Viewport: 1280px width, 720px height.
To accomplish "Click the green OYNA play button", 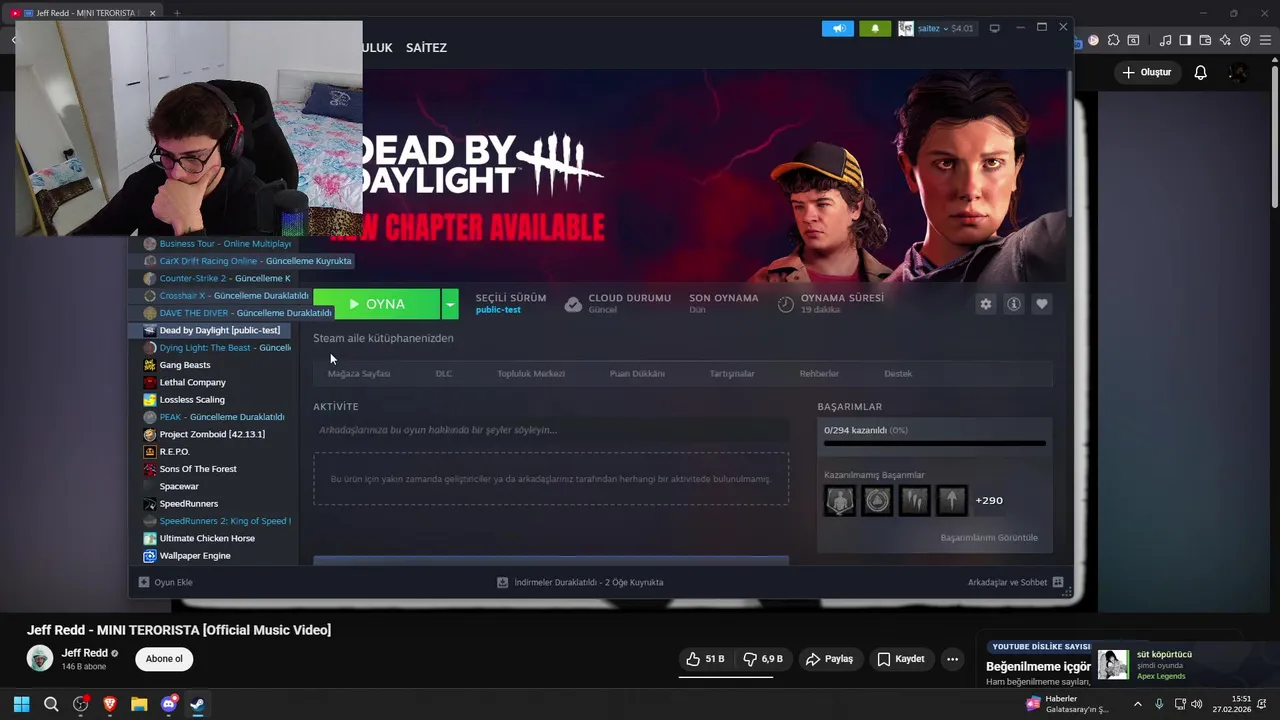I will point(376,304).
